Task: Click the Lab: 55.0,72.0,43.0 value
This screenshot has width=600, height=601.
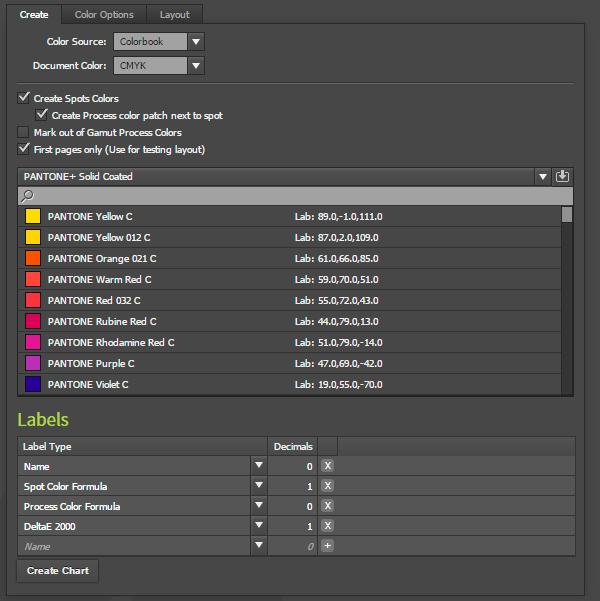Action: [337, 300]
